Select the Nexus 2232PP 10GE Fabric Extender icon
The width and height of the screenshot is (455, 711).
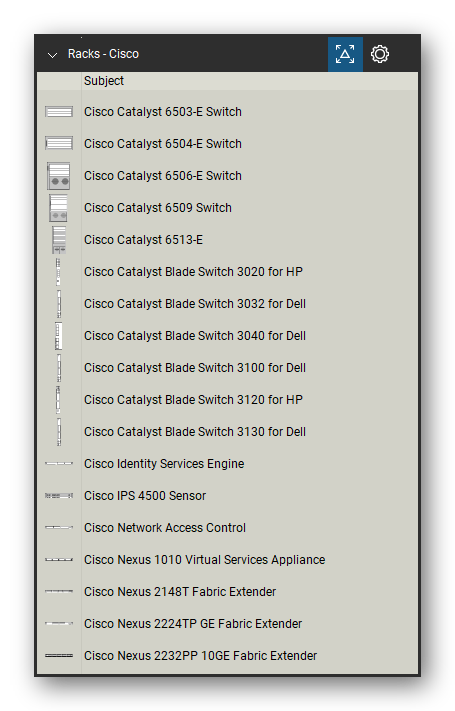point(59,655)
